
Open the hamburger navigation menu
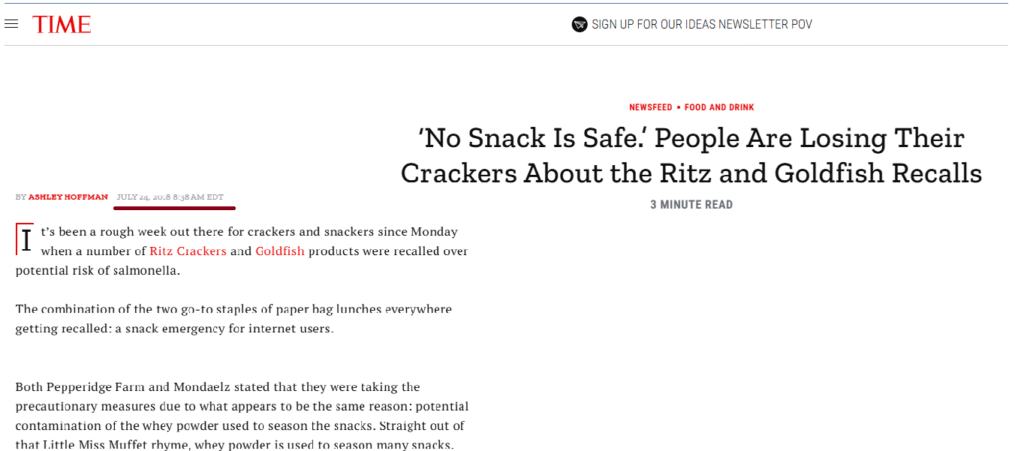(12, 24)
